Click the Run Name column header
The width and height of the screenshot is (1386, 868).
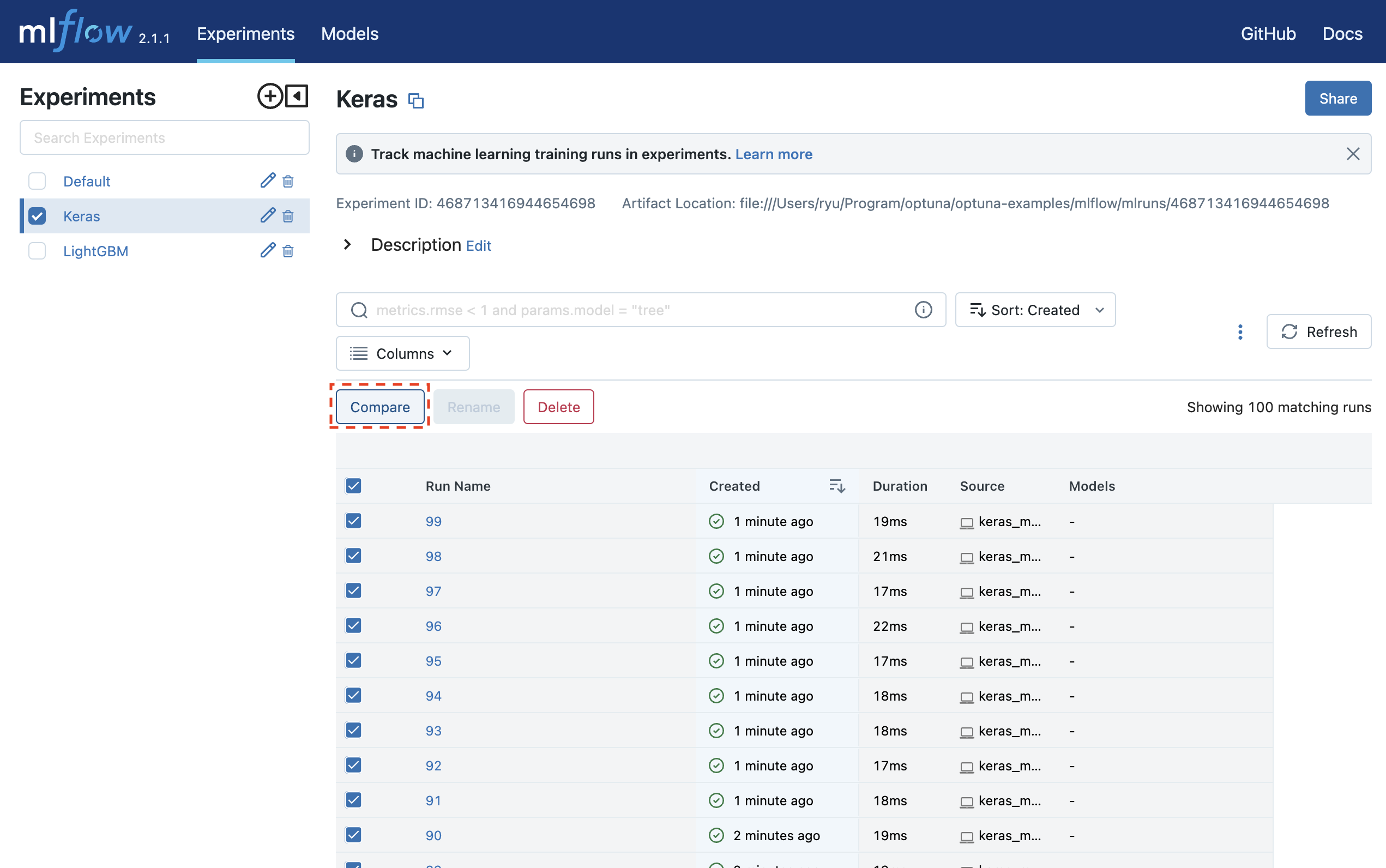point(458,486)
